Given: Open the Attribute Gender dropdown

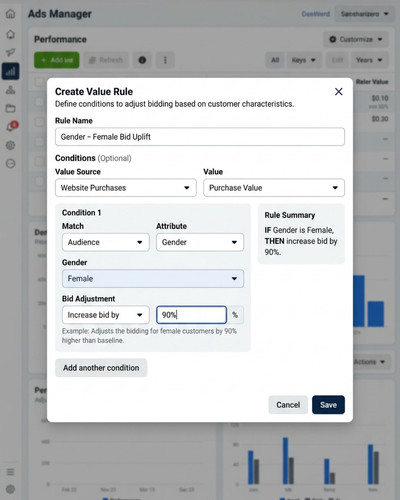Looking at the screenshot, I should coord(200,242).
